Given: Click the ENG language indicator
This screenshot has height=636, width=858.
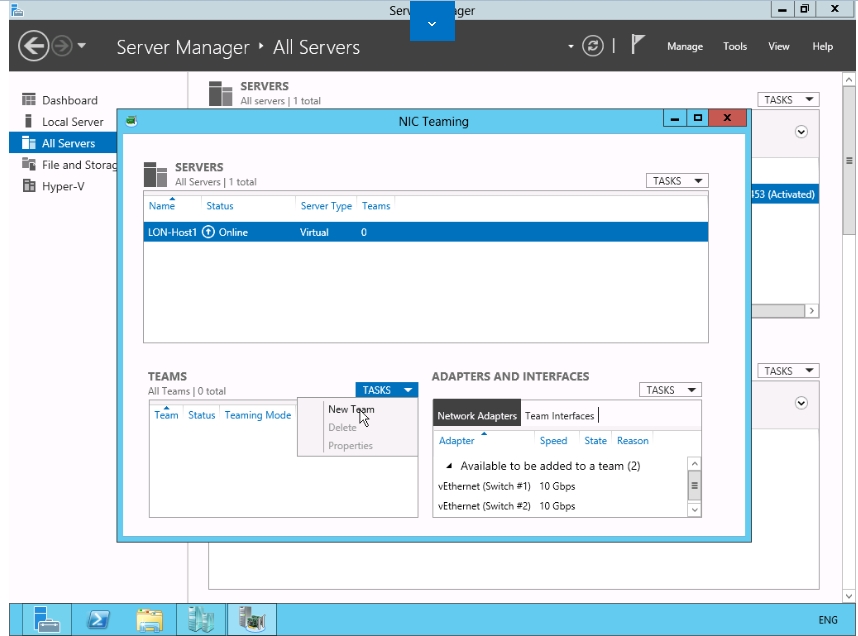Looking at the screenshot, I should [827, 620].
